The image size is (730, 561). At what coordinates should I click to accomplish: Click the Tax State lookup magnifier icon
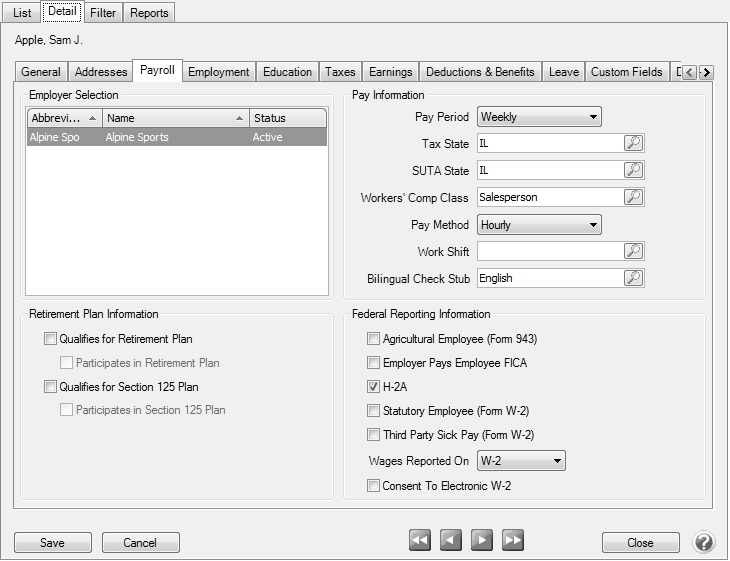[x=633, y=144]
